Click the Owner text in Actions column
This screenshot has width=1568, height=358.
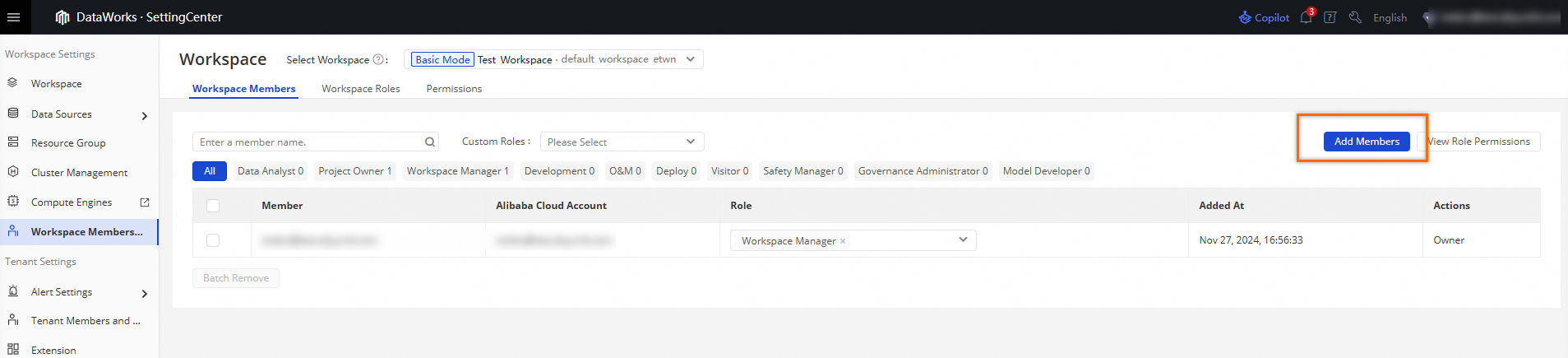point(1449,240)
